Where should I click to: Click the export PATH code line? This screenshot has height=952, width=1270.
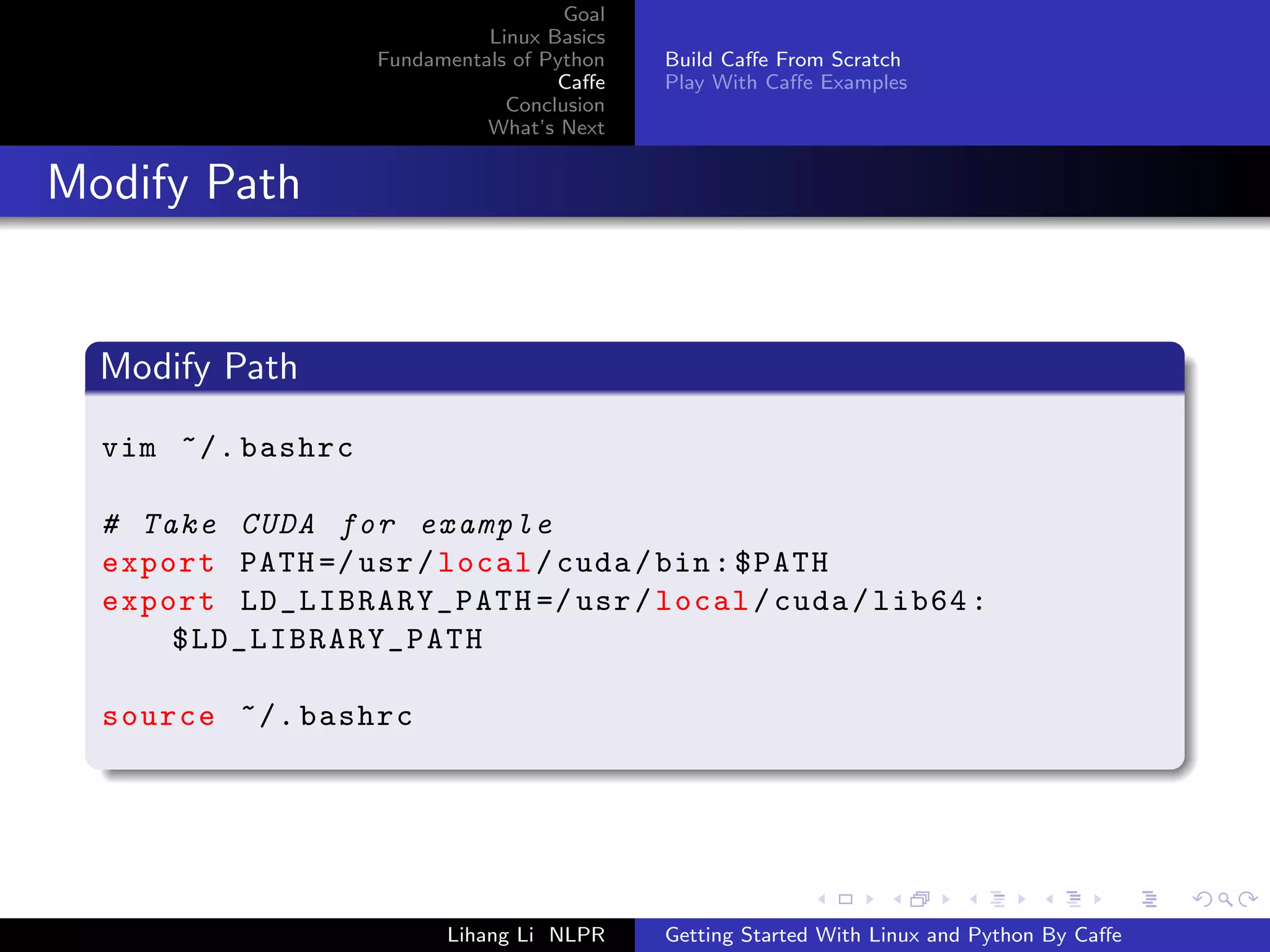(x=466, y=563)
